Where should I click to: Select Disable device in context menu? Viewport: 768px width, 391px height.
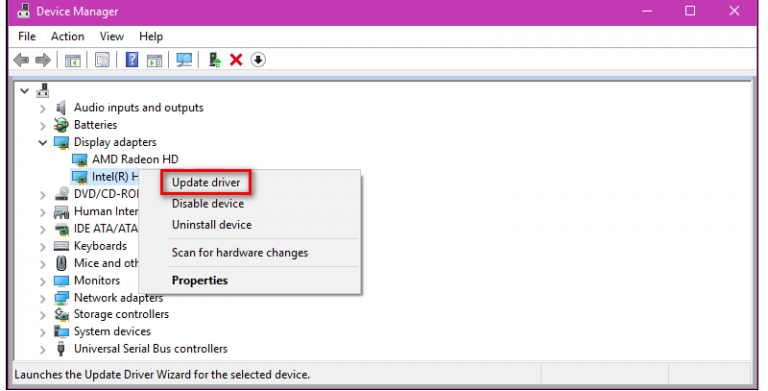[208, 203]
